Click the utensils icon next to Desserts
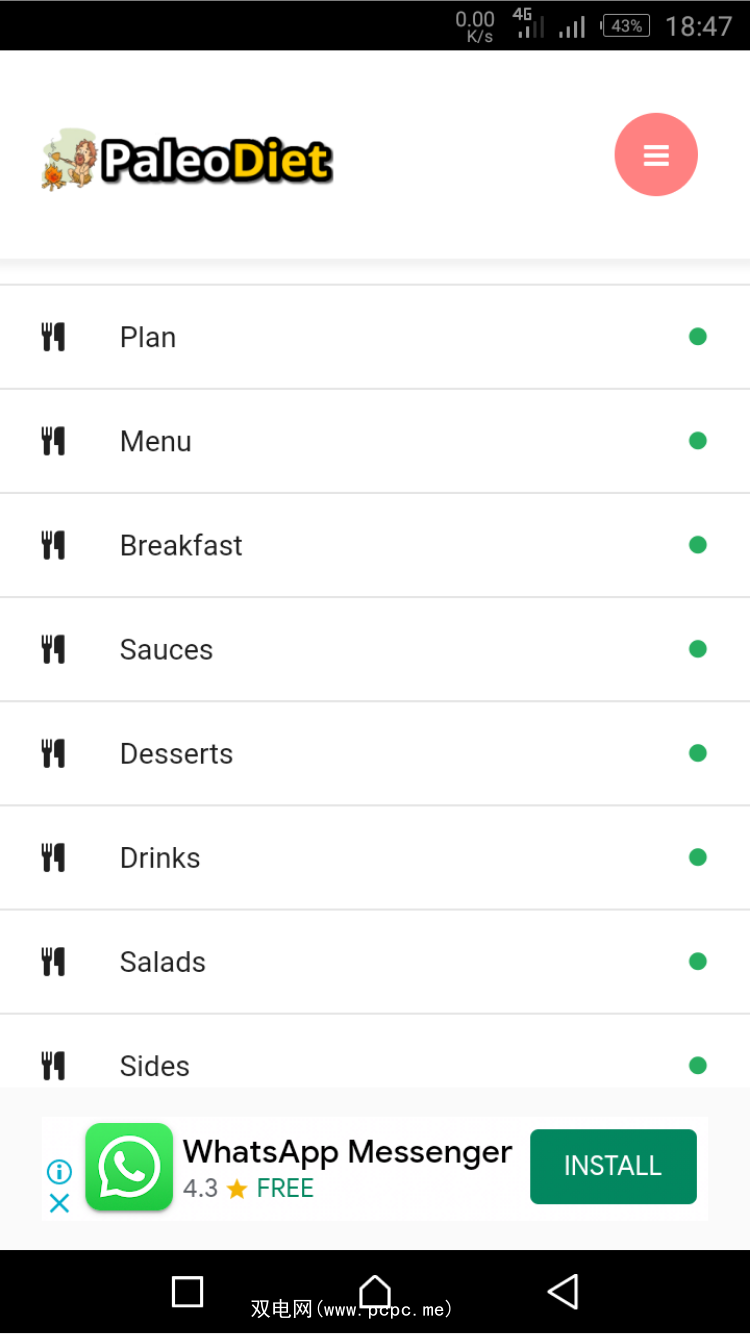The width and height of the screenshot is (750, 1334). pos(53,753)
